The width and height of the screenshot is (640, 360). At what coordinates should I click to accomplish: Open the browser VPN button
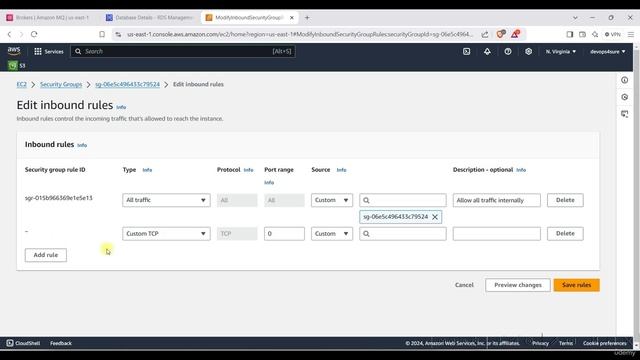point(613,34)
